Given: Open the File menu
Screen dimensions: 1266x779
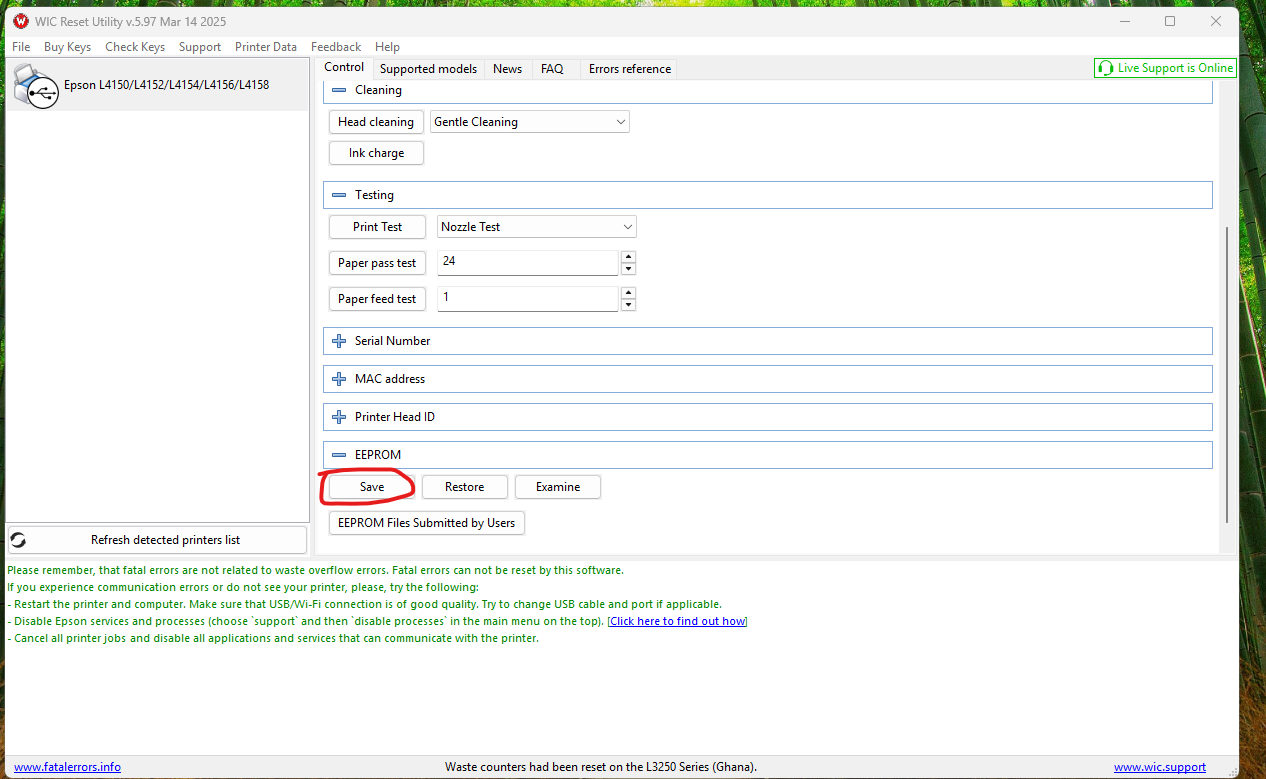Looking at the screenshot, I should pos(21,47).
